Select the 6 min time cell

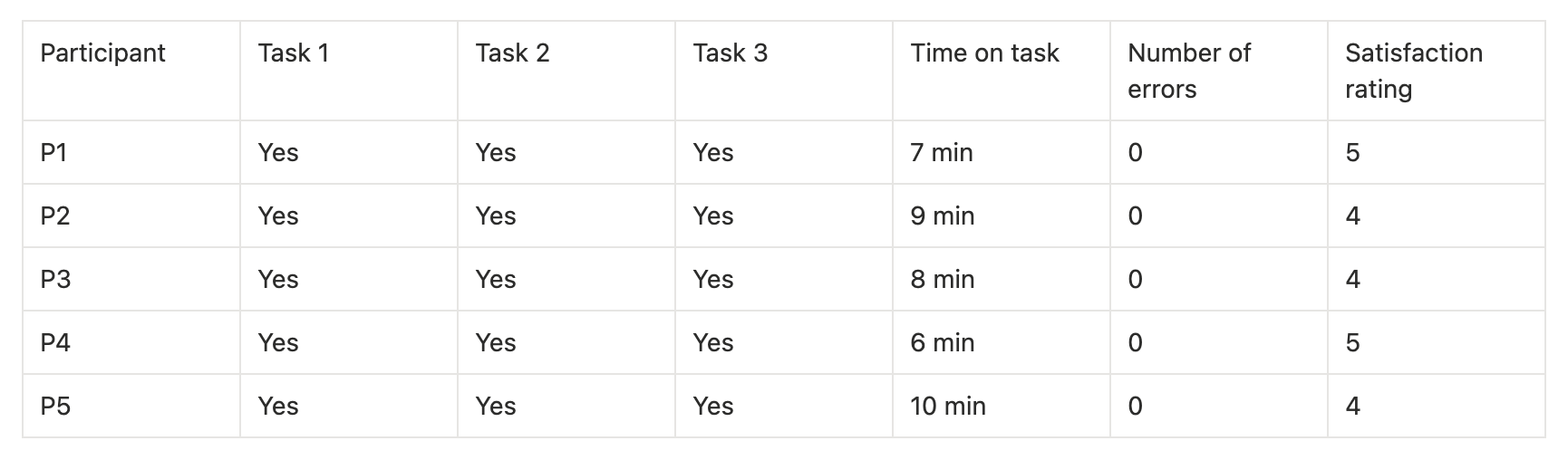click(943, 342)
